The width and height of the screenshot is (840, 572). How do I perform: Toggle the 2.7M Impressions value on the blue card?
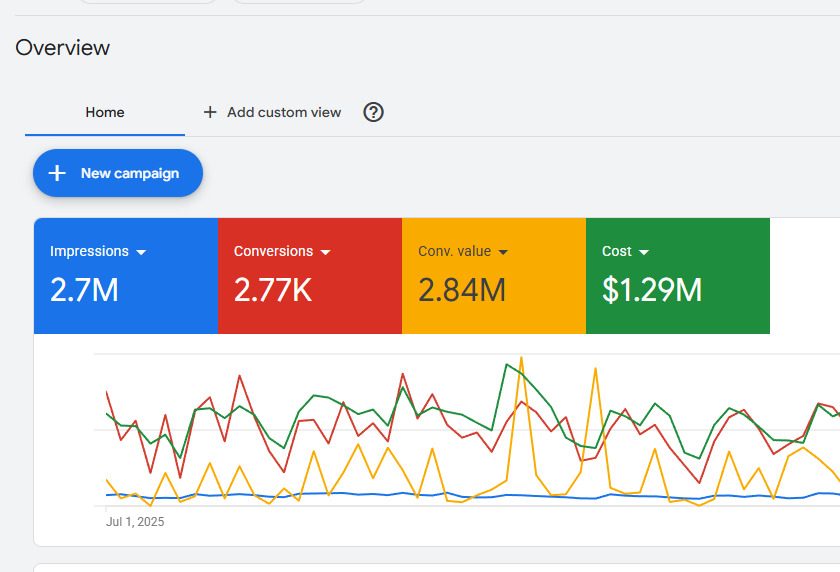coord(84,290)
